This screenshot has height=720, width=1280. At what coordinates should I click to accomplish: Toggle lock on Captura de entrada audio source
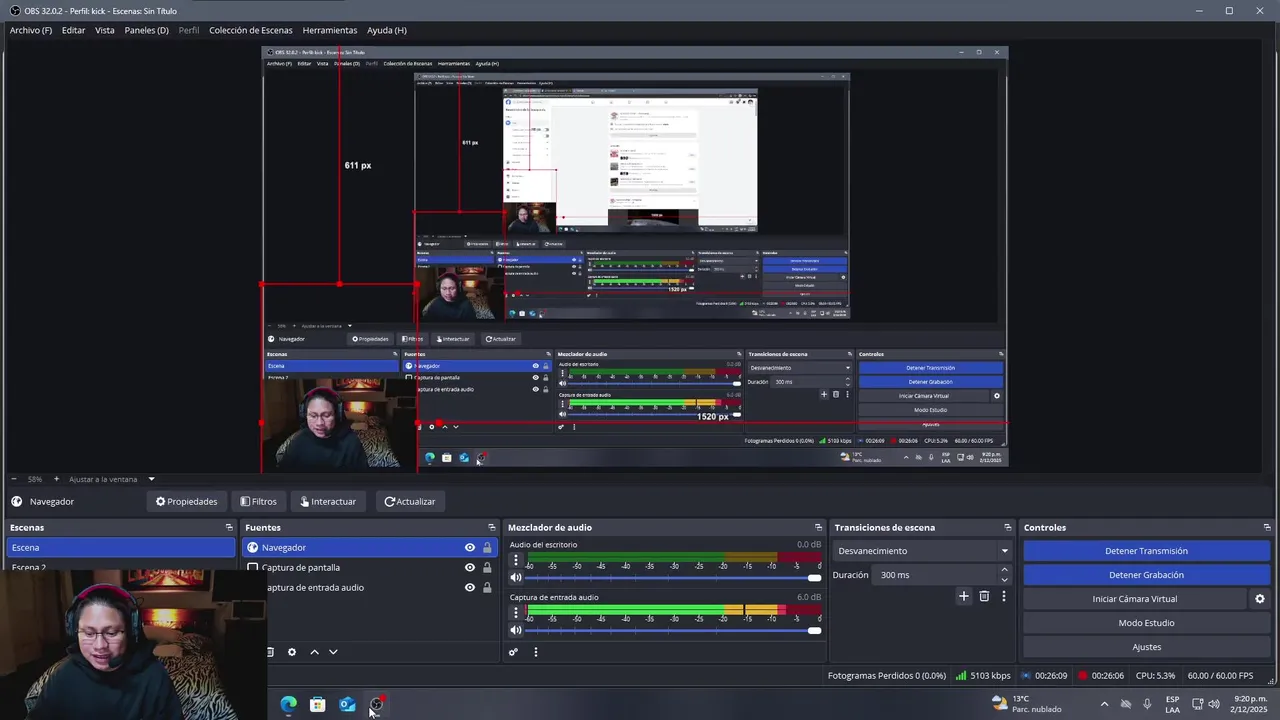tap(487, 587)
